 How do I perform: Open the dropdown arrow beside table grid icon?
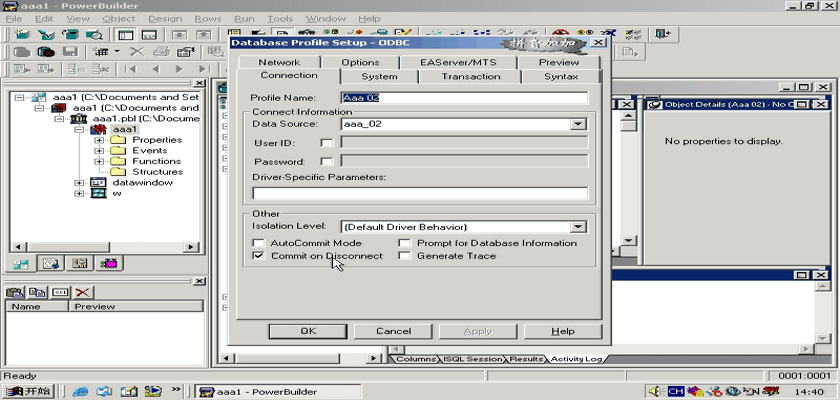[117, 52]
